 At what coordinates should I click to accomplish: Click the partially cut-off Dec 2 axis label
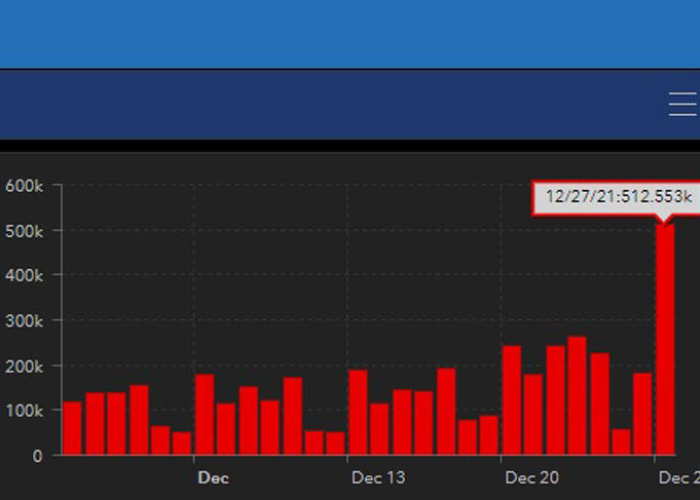pos(679,478)
